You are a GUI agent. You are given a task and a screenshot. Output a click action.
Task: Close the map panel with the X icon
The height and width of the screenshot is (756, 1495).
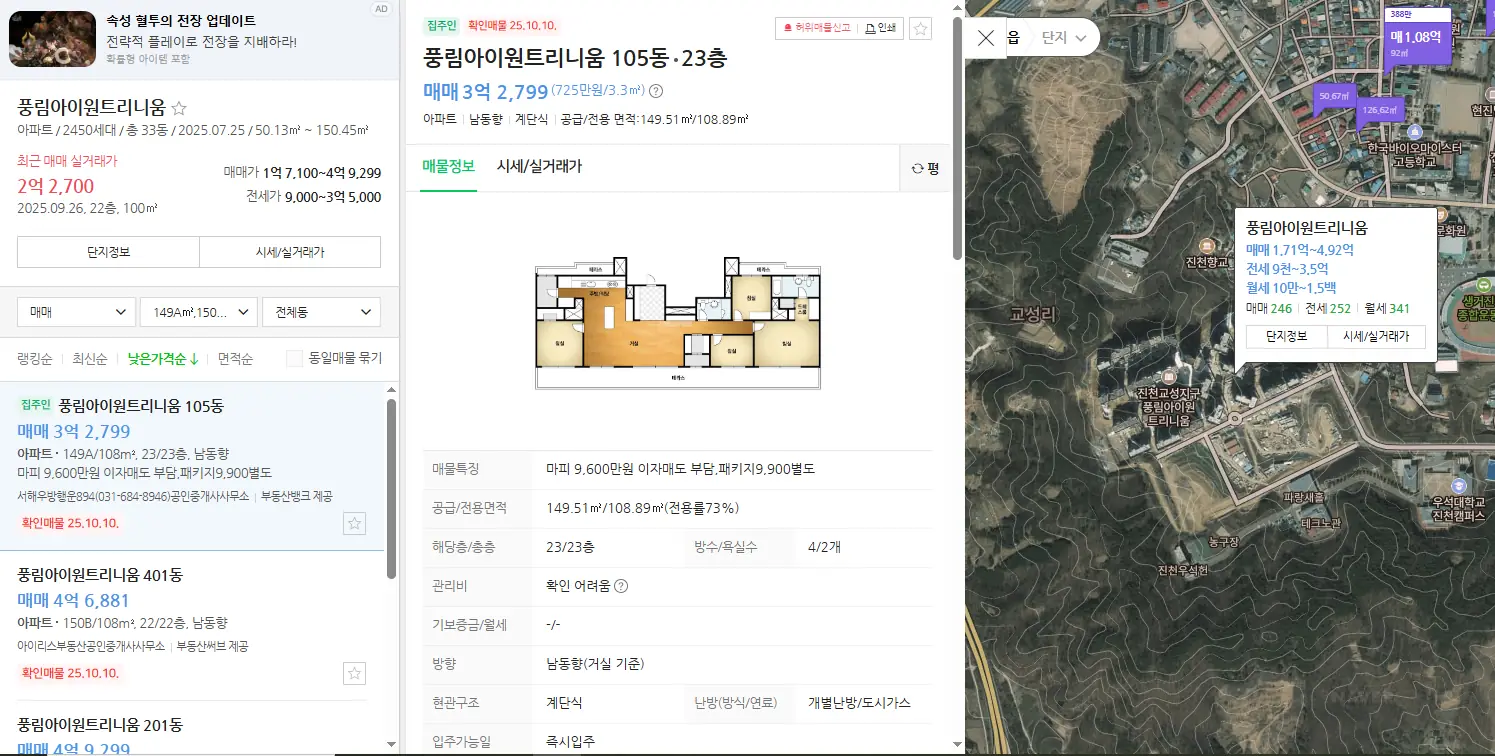(985, 38)
